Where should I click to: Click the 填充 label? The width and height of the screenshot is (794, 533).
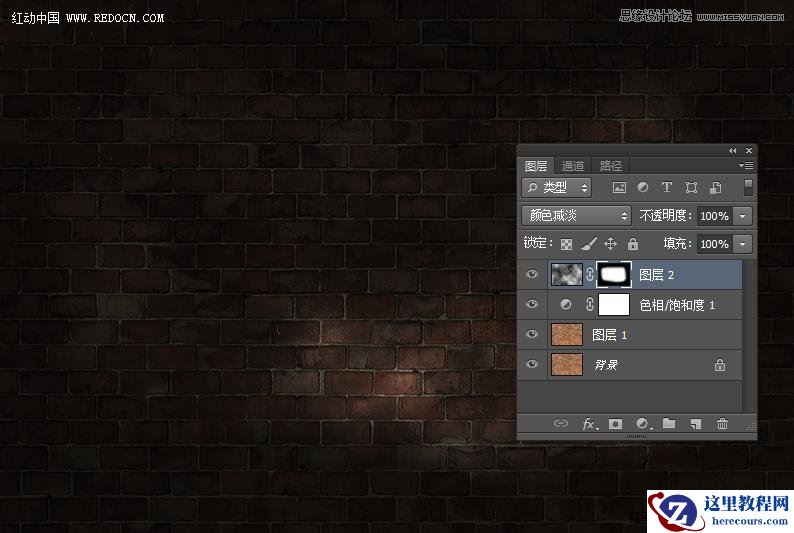pyautogui.click(x=677, y=243)
